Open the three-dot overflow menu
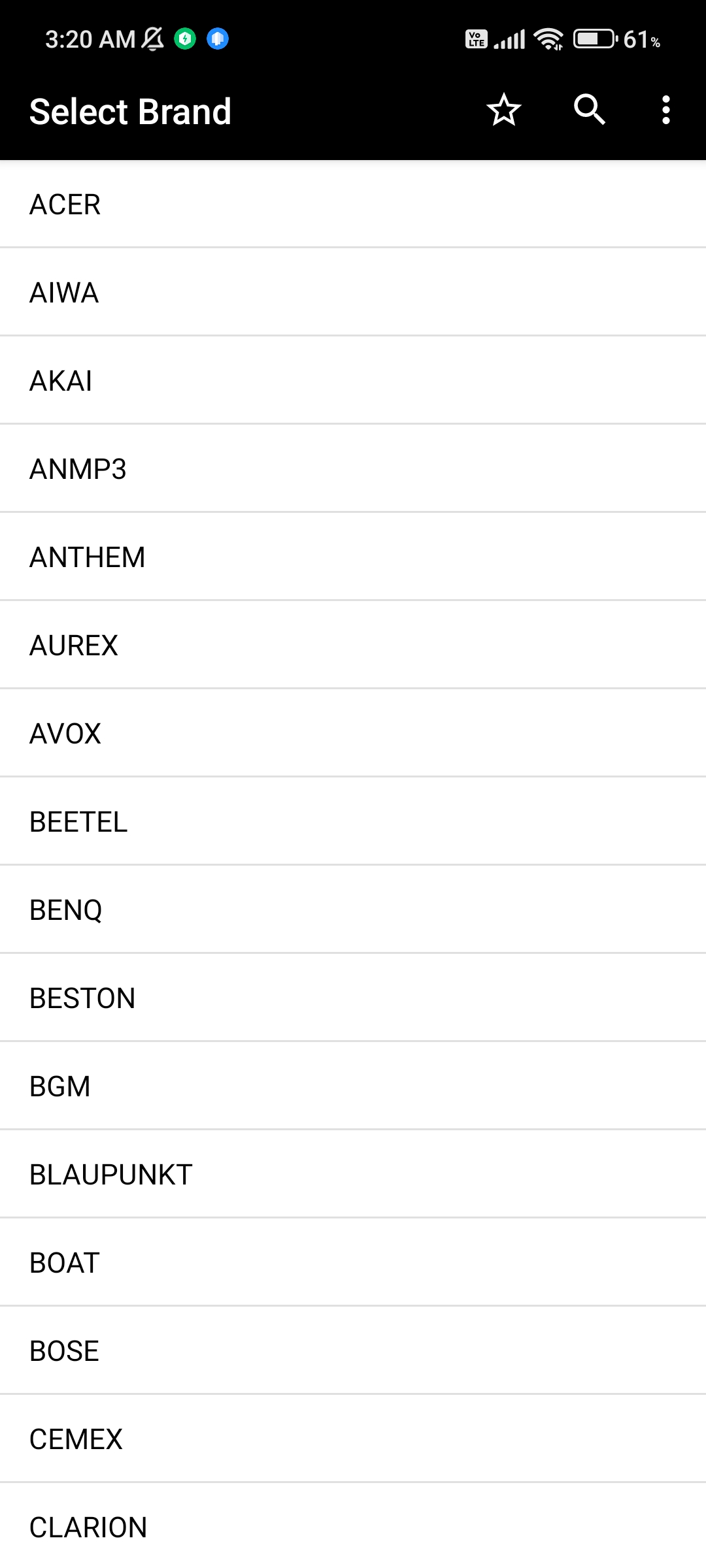This screenshot has width=706, height=1568. pos(665,110)
